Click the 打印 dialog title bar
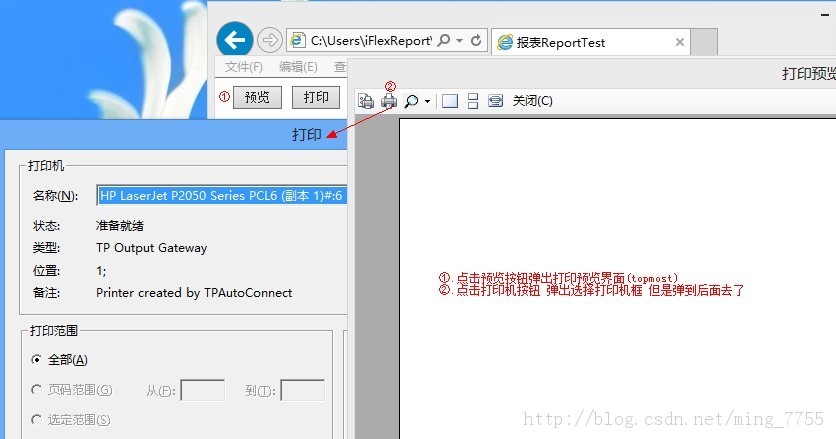Image resolution: width=836 pixels, height=439 pixels. coord(173,134)
